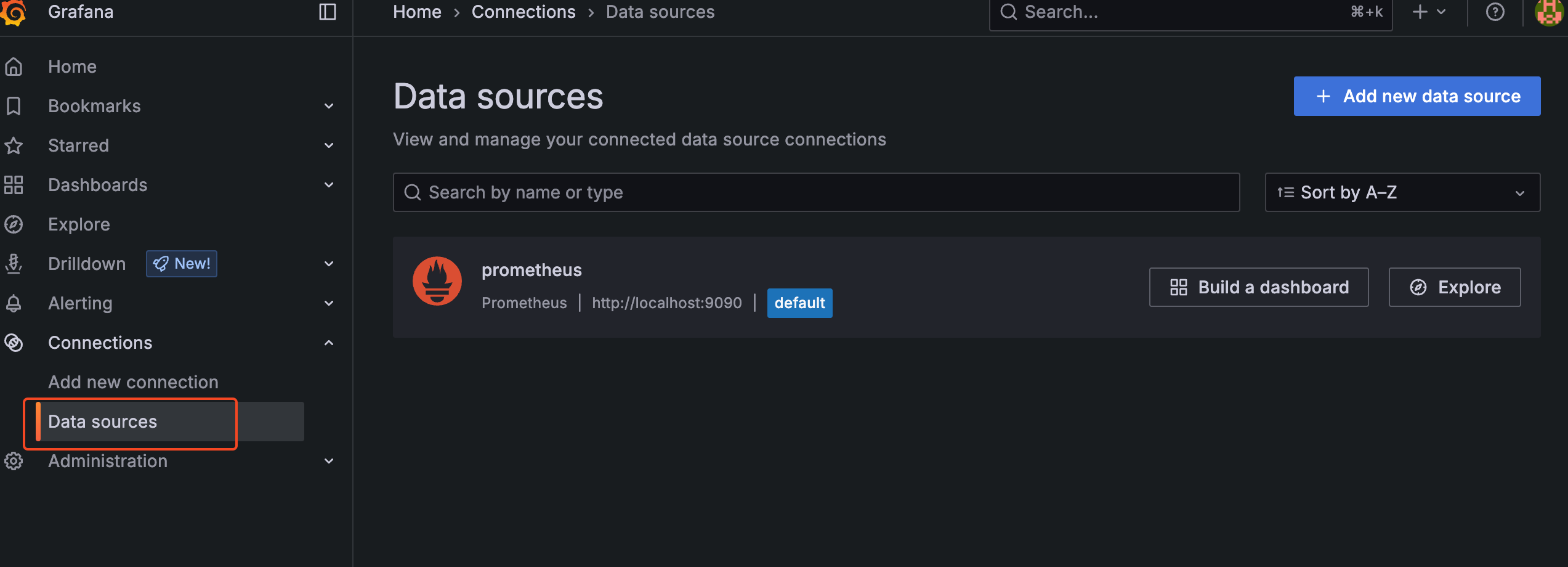Click the Explore compass icon in sidebar
The height and width of the screenshot is (567, 1568).
pos(14,224)
